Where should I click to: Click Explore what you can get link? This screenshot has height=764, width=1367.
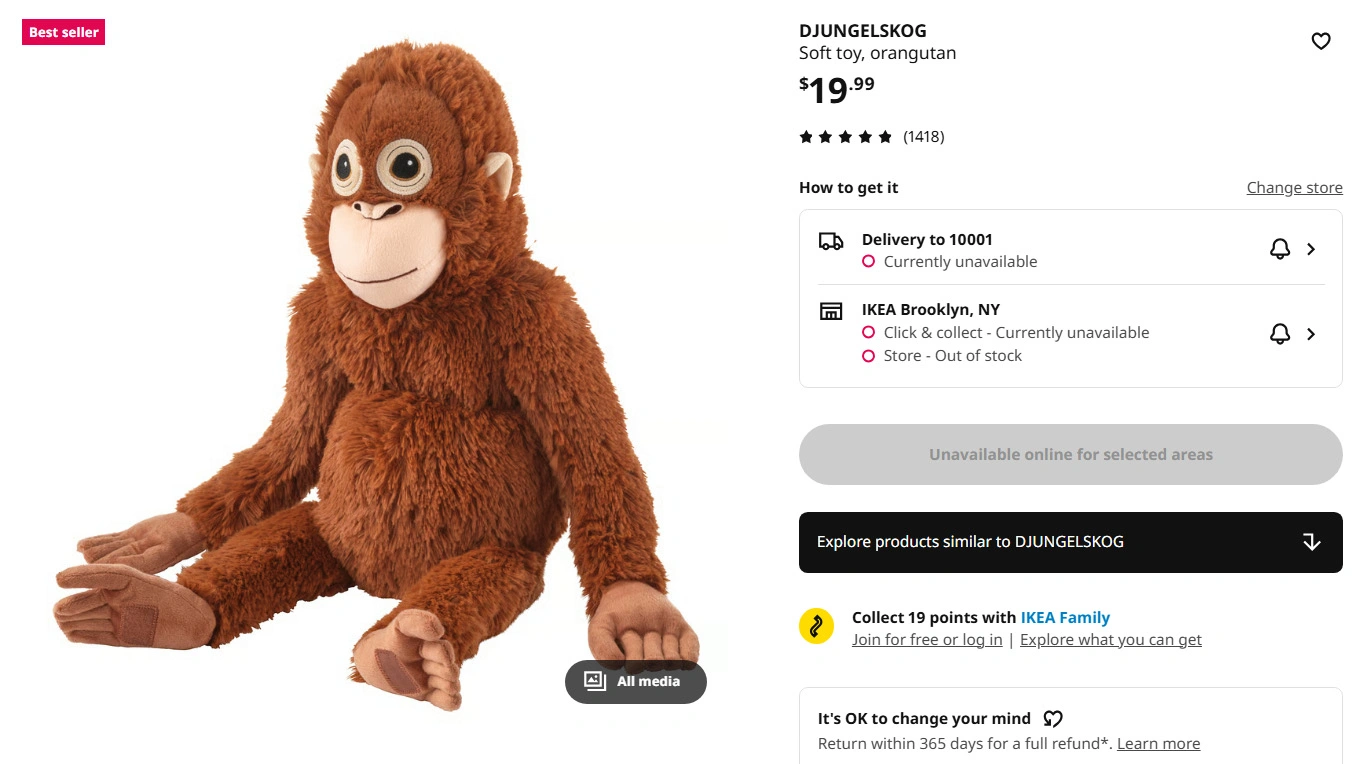(1110, 640)
